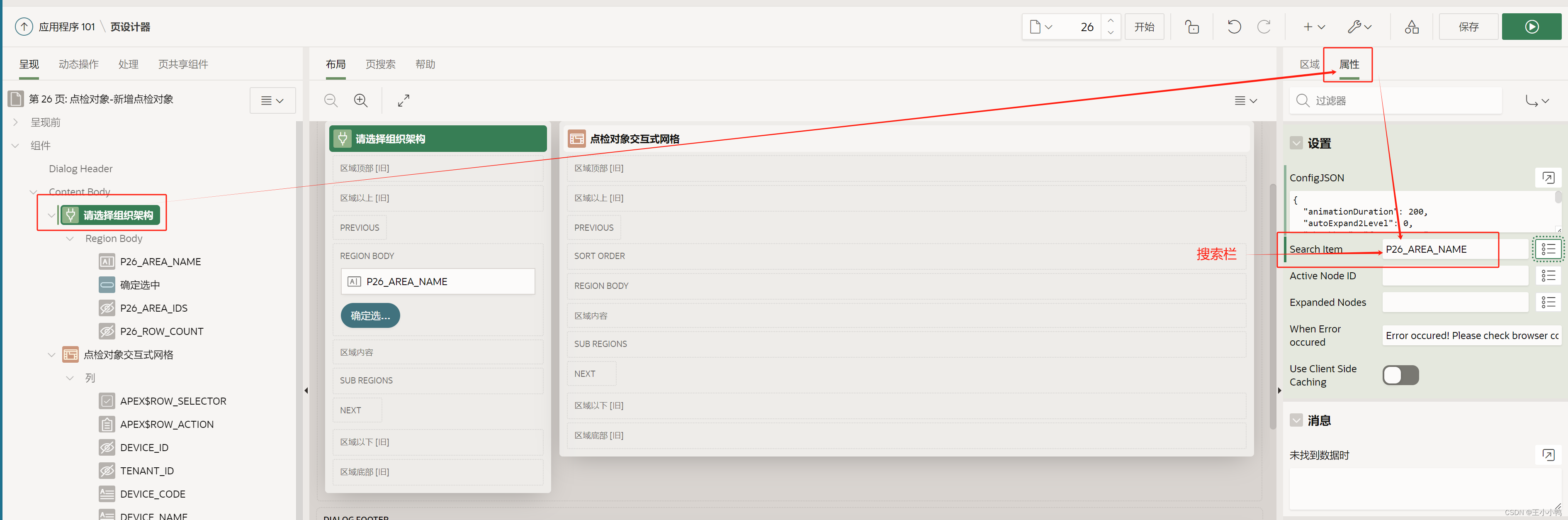Collapse the 消息 property group
Viewport: 1568px width, 520px height.
[x=1296, y=420]
